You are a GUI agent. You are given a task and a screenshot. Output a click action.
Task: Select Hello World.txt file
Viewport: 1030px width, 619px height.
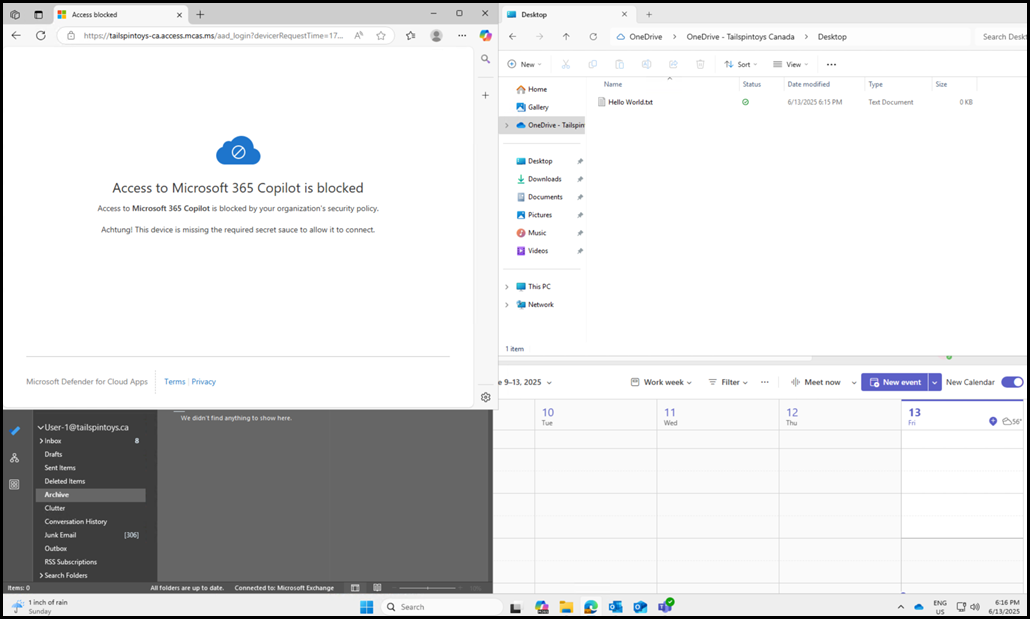click(x=630, y=103)
